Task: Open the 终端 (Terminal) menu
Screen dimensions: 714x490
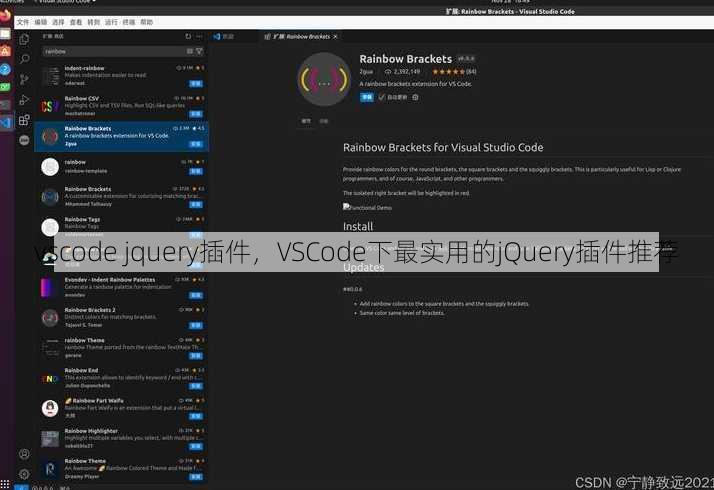Action: (x=129, y=22)
